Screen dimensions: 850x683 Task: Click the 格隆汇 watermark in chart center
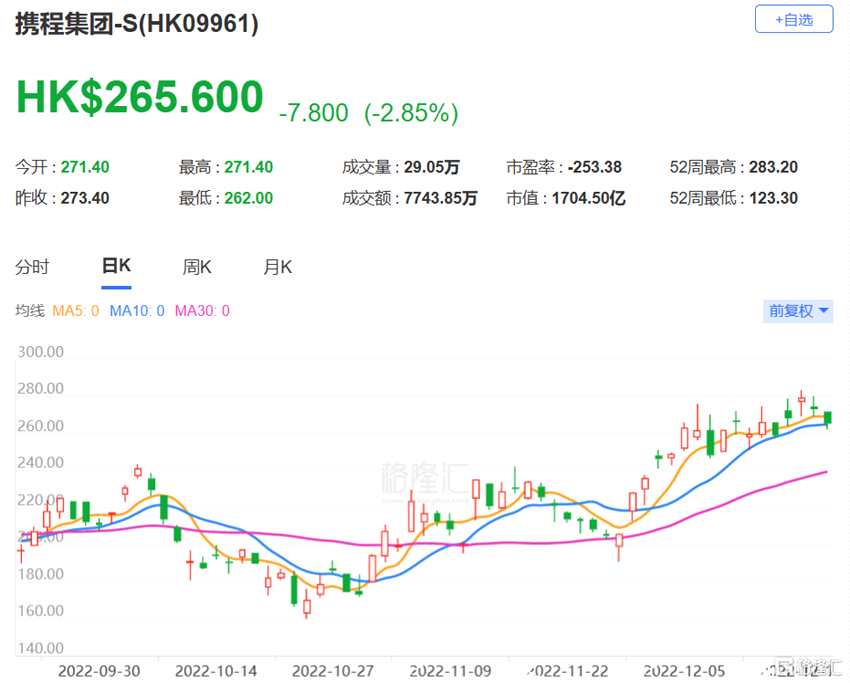(x=418, y=478)
